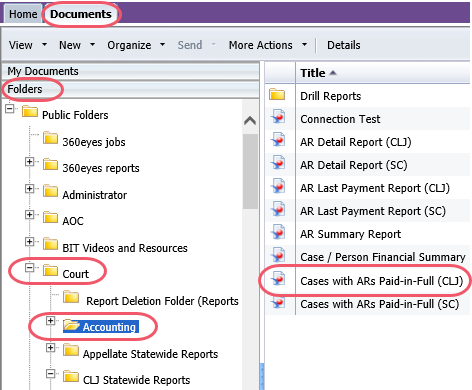472x390 pixels.
Task: Click the AOC folder icon
Action: tap(50, 217)
